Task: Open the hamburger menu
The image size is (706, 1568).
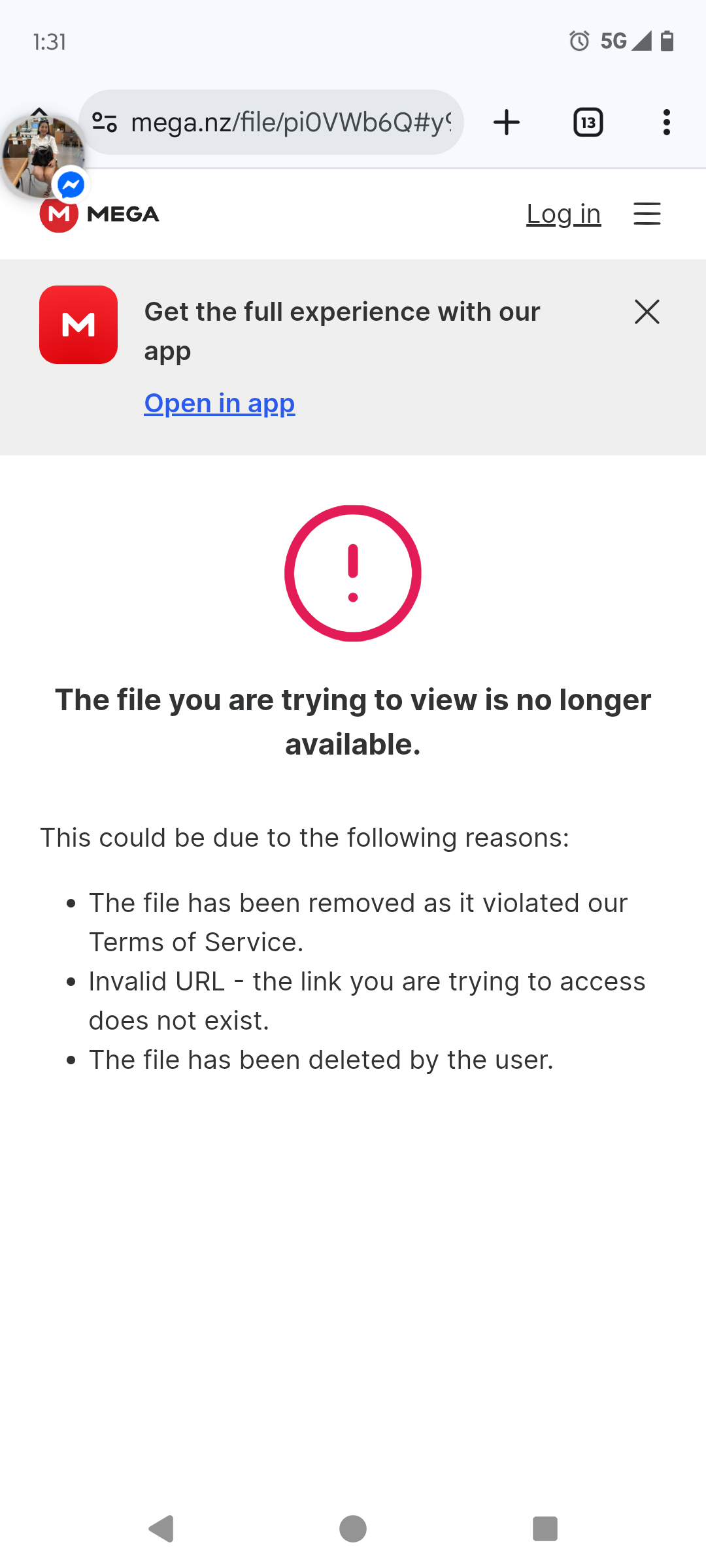Action: pos(647,214)
